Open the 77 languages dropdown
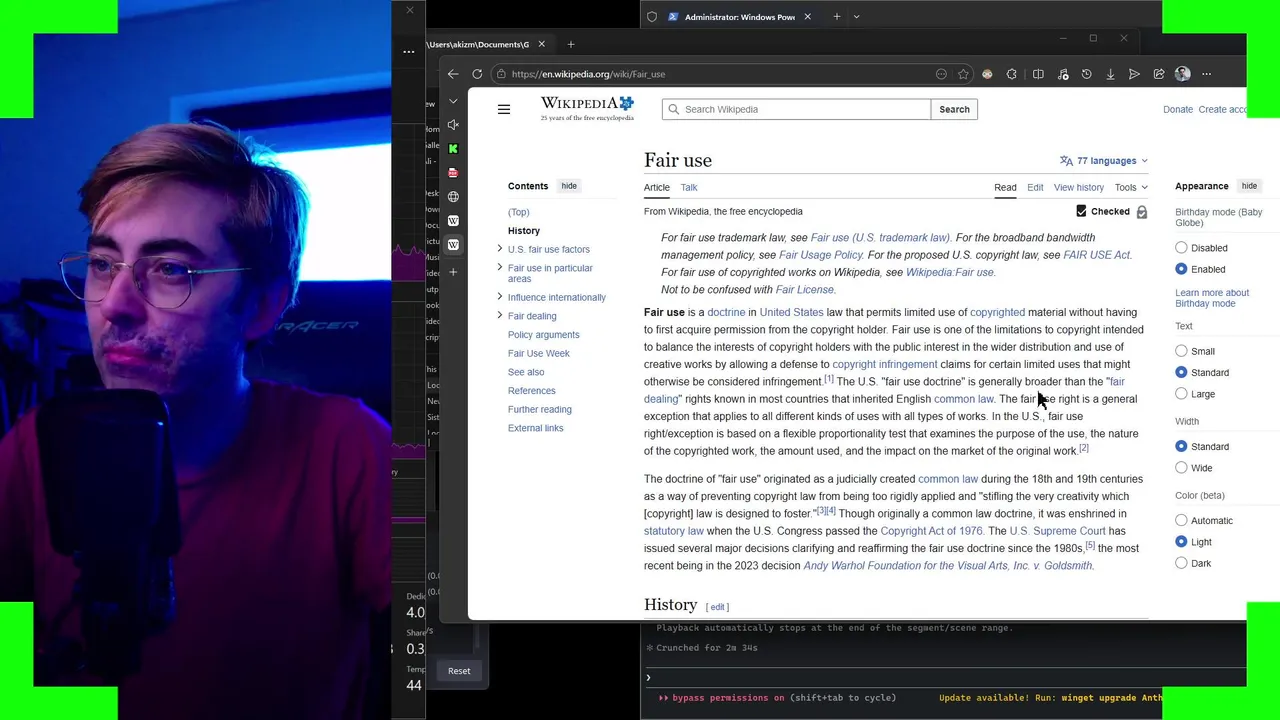The image size is (1280, 720). tap(1103, 161)
